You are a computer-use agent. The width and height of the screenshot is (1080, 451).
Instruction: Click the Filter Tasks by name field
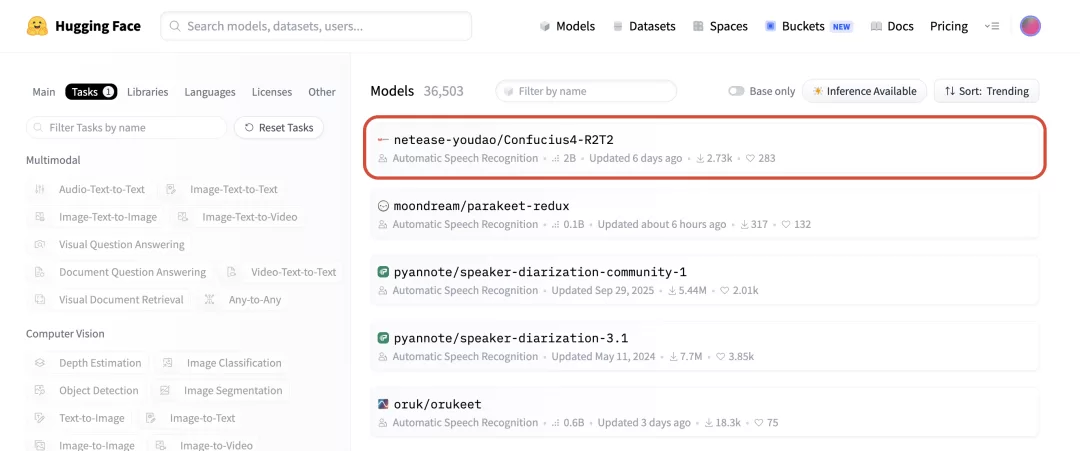click(127, 127)
